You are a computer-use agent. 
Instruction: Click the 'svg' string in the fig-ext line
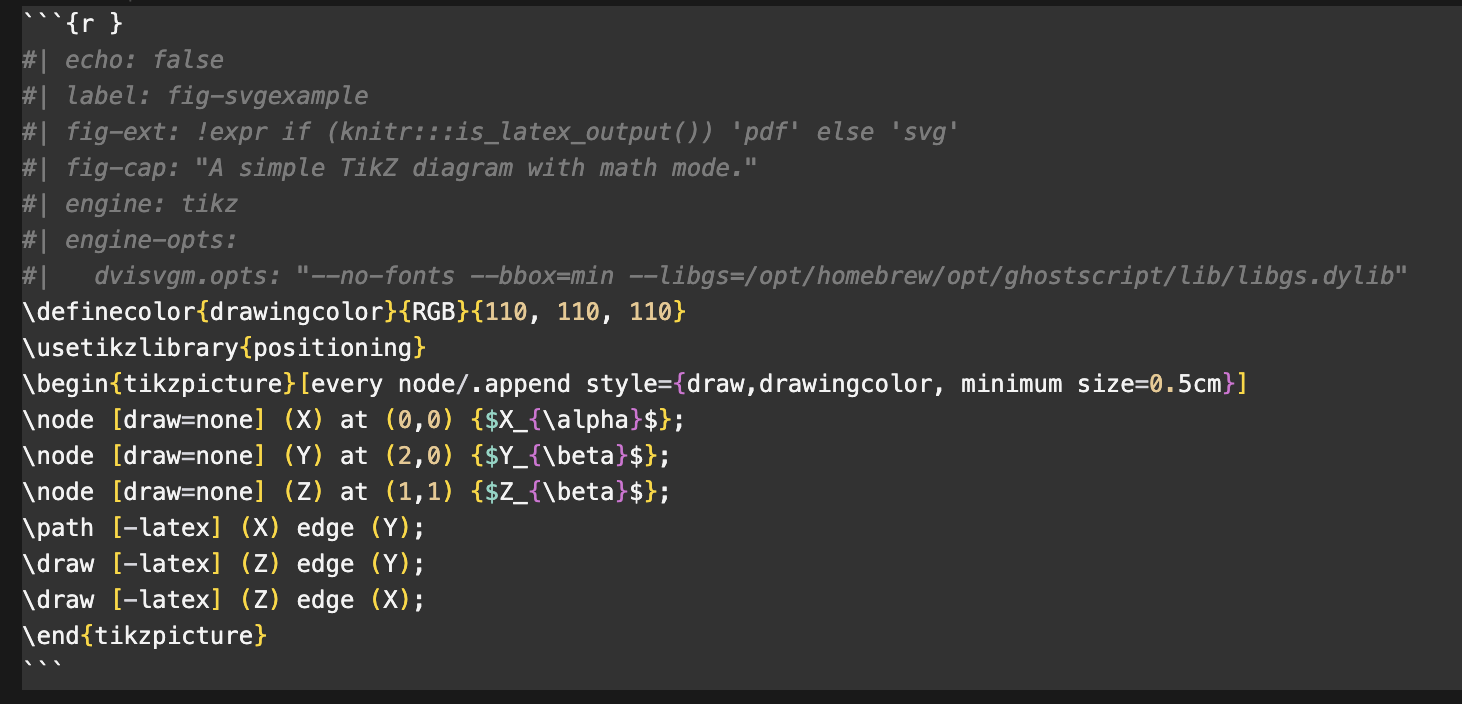pos(929,132)
